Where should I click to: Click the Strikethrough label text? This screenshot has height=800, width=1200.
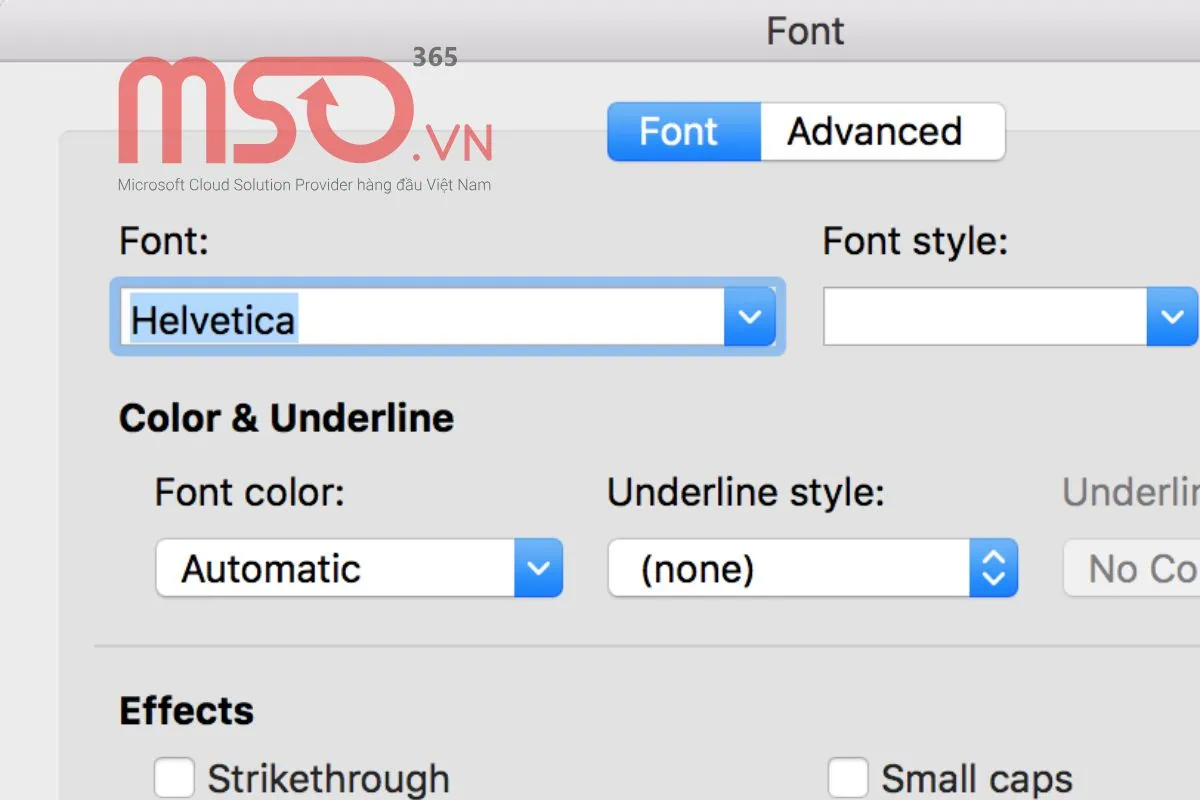[x=328, y=779]
